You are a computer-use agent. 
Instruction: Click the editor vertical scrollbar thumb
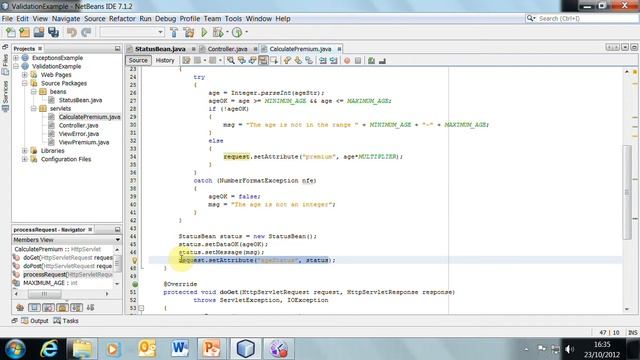(x=627, y=192)
